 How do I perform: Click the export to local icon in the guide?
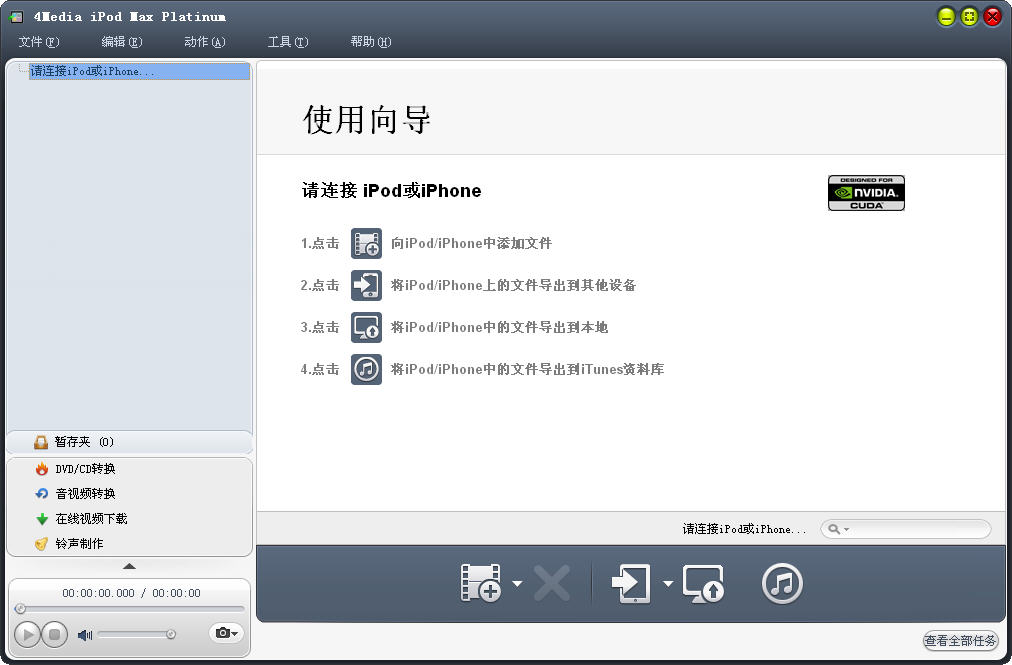point(366,327)
